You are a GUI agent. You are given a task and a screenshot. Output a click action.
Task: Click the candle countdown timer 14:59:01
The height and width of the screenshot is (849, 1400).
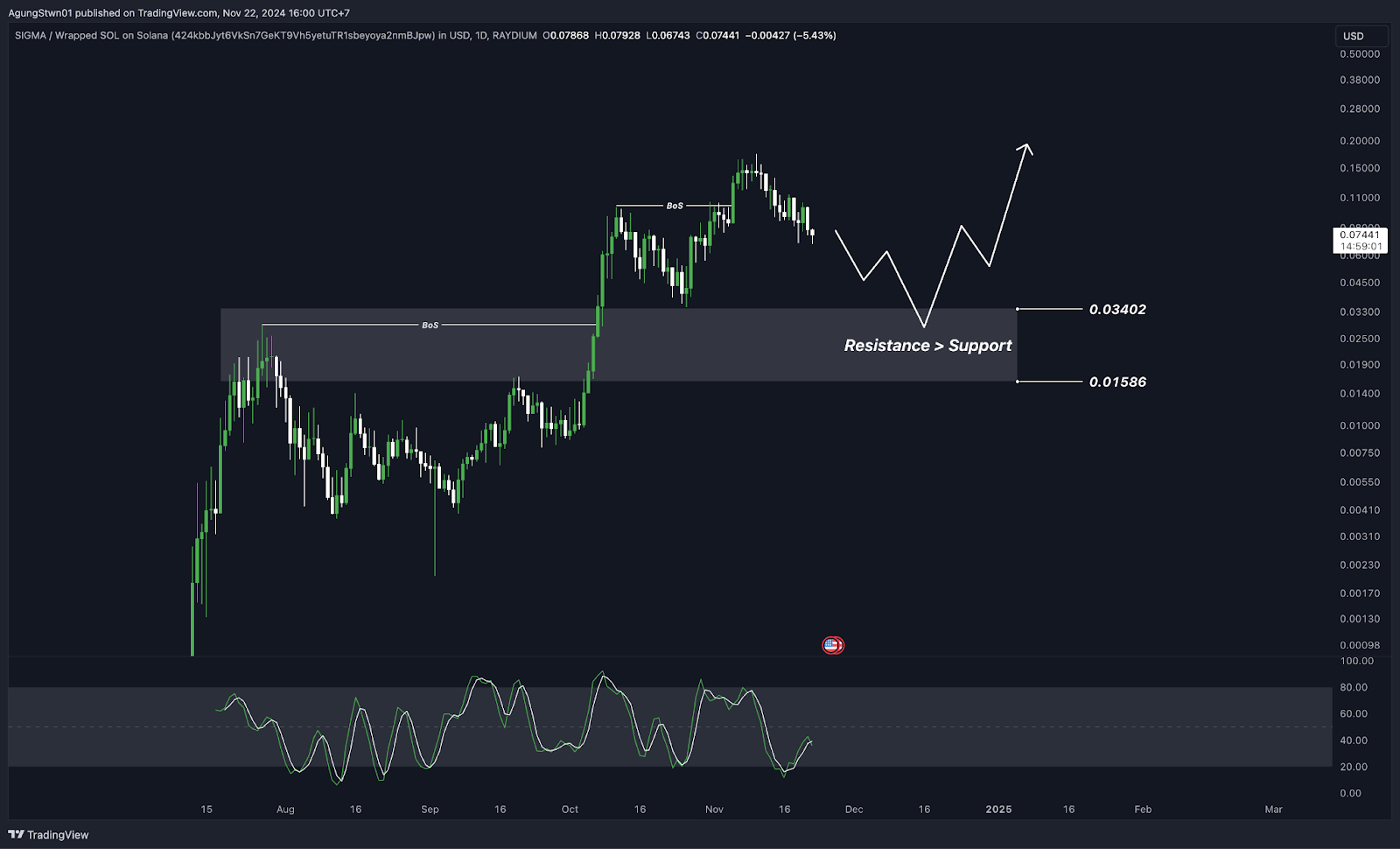(1360, 246)
